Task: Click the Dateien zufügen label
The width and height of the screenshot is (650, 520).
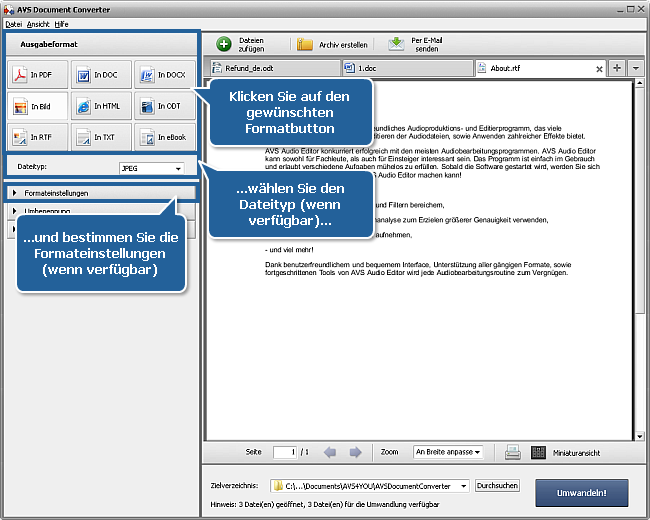Action: [251, 44]
